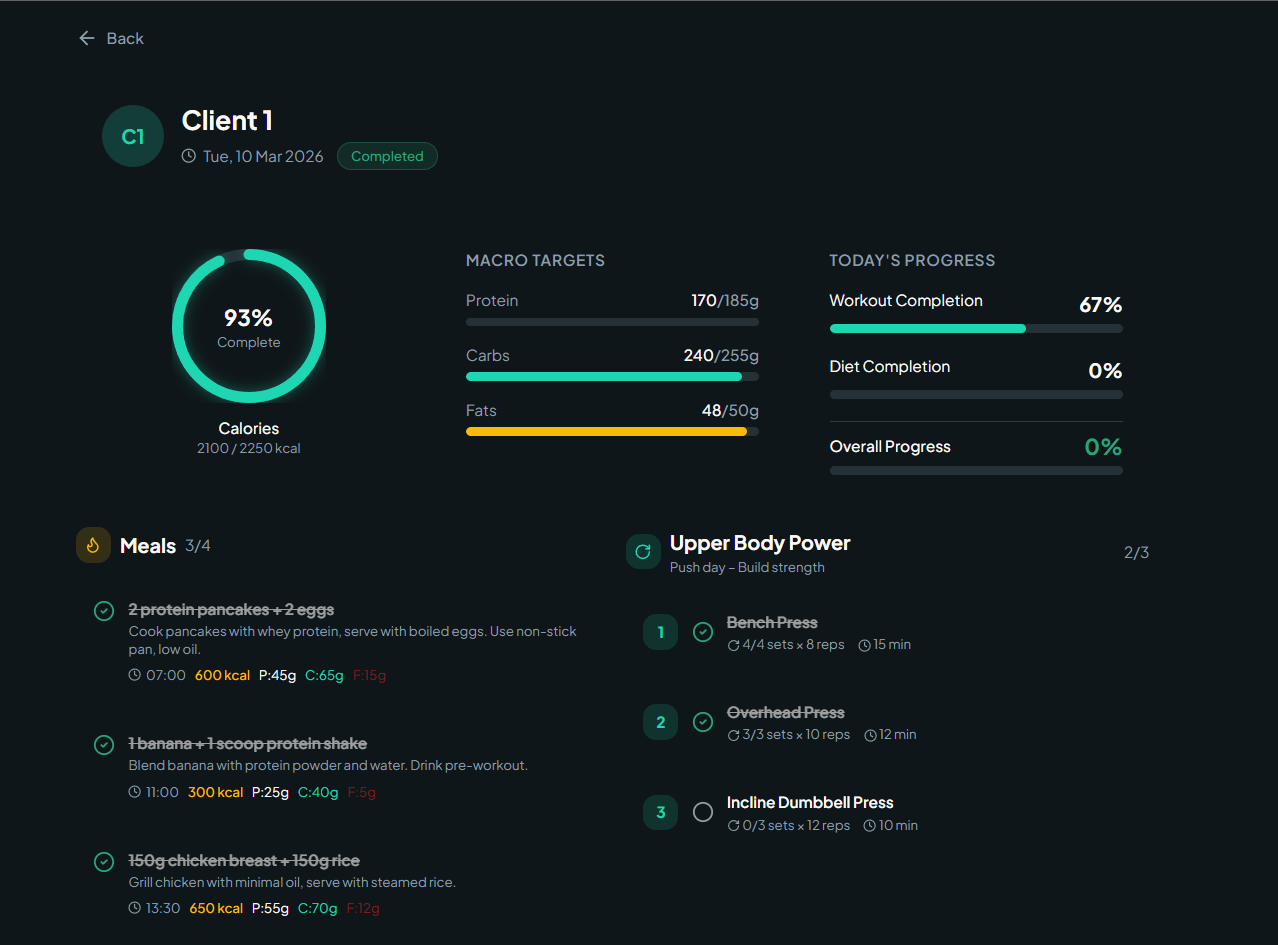Click the '1 banana + 1 scoop protein shake' title
The height and width of the screenshot is (945, 1278).
click(248, 744)
